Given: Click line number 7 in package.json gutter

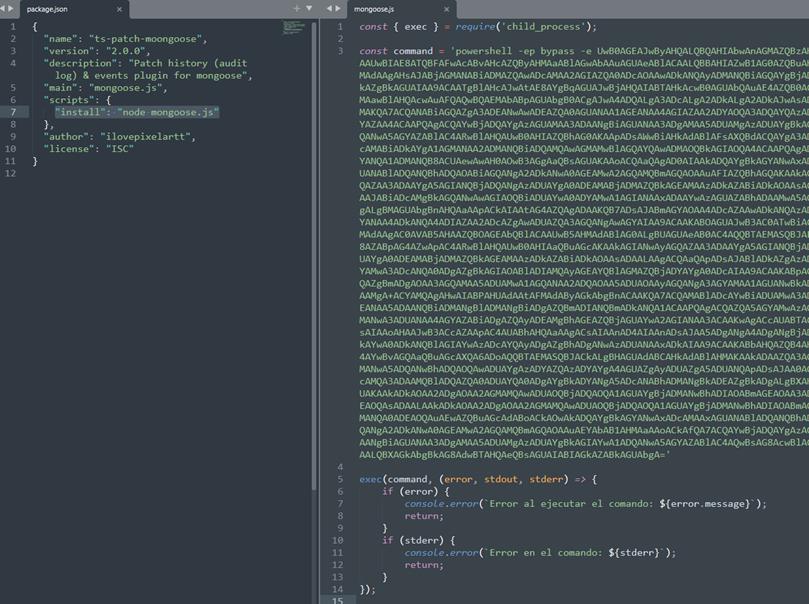Looking at the screenshot, I should tap(13, 112).
